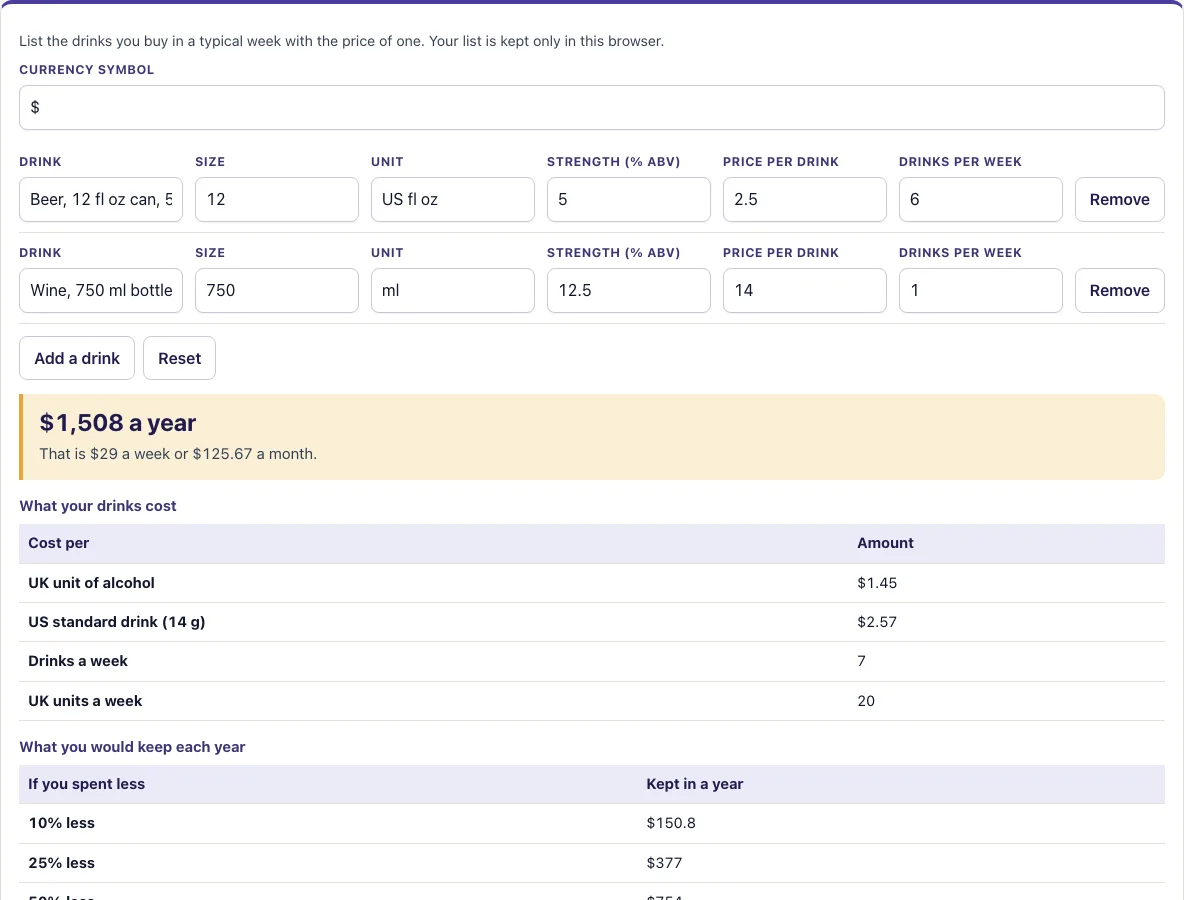Click the beer price field showing 2.5
This screenshot has height=900, width=1184.
click(804, 199)
